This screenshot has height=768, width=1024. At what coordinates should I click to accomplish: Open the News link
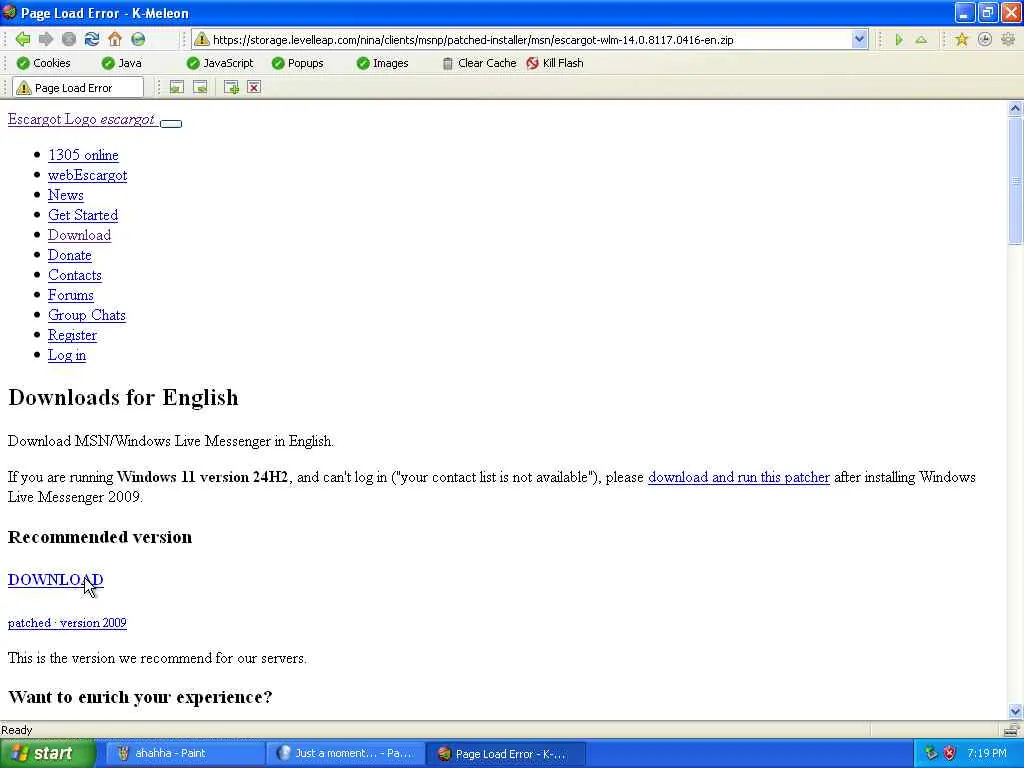[x=66, y=195]
